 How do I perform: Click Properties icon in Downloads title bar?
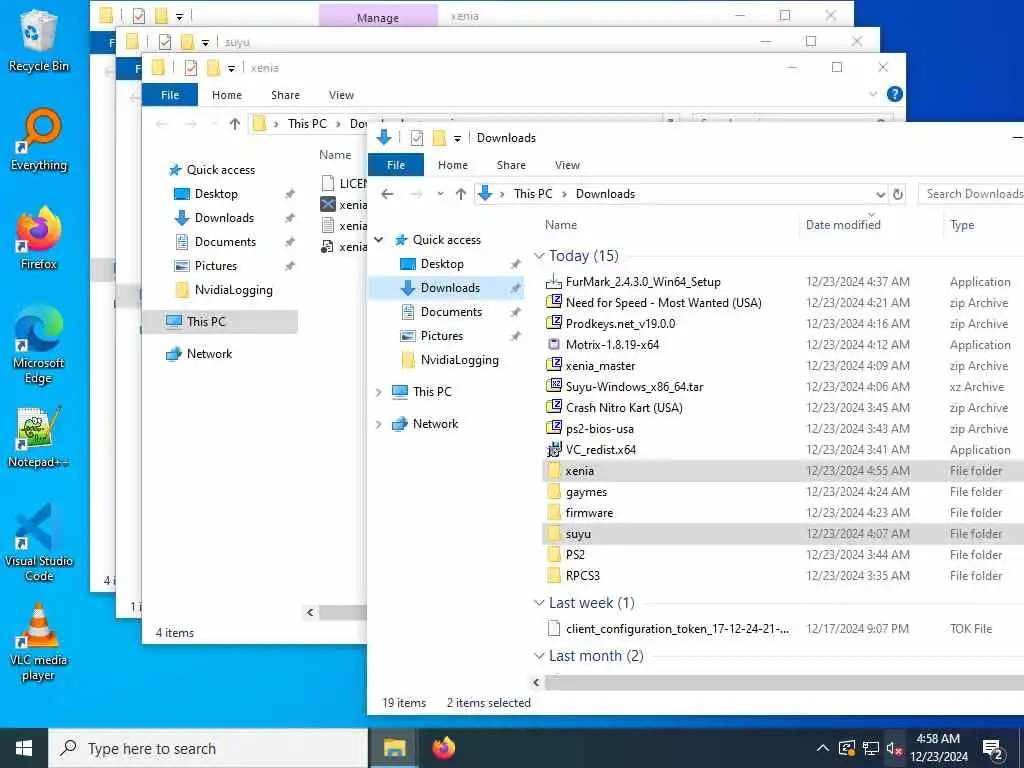[417, 138]
